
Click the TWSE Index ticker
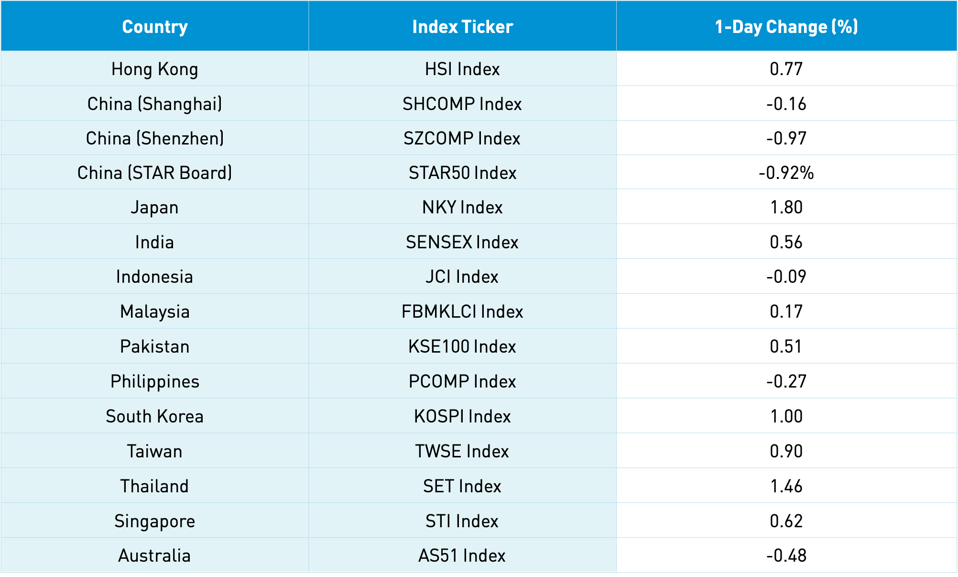click(x=462, y=451)
